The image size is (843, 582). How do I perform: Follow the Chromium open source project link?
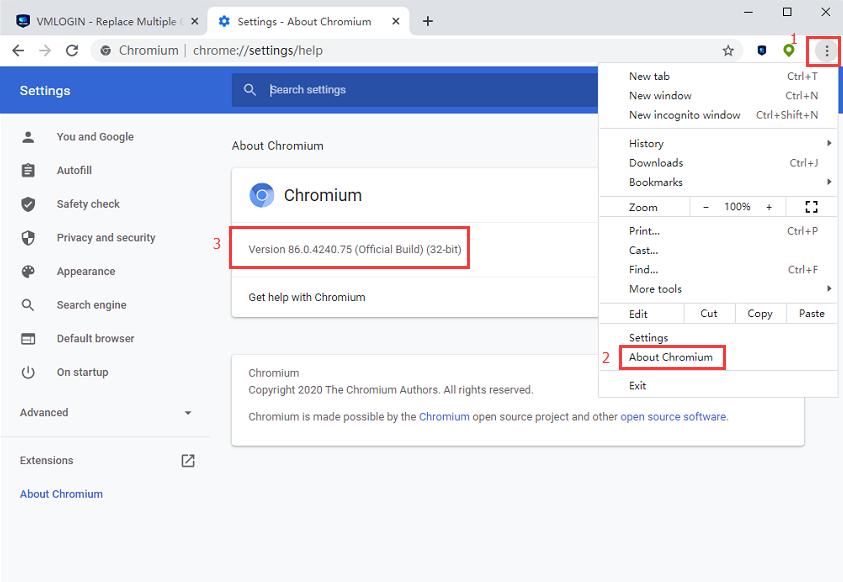click(x=444, y=417)
